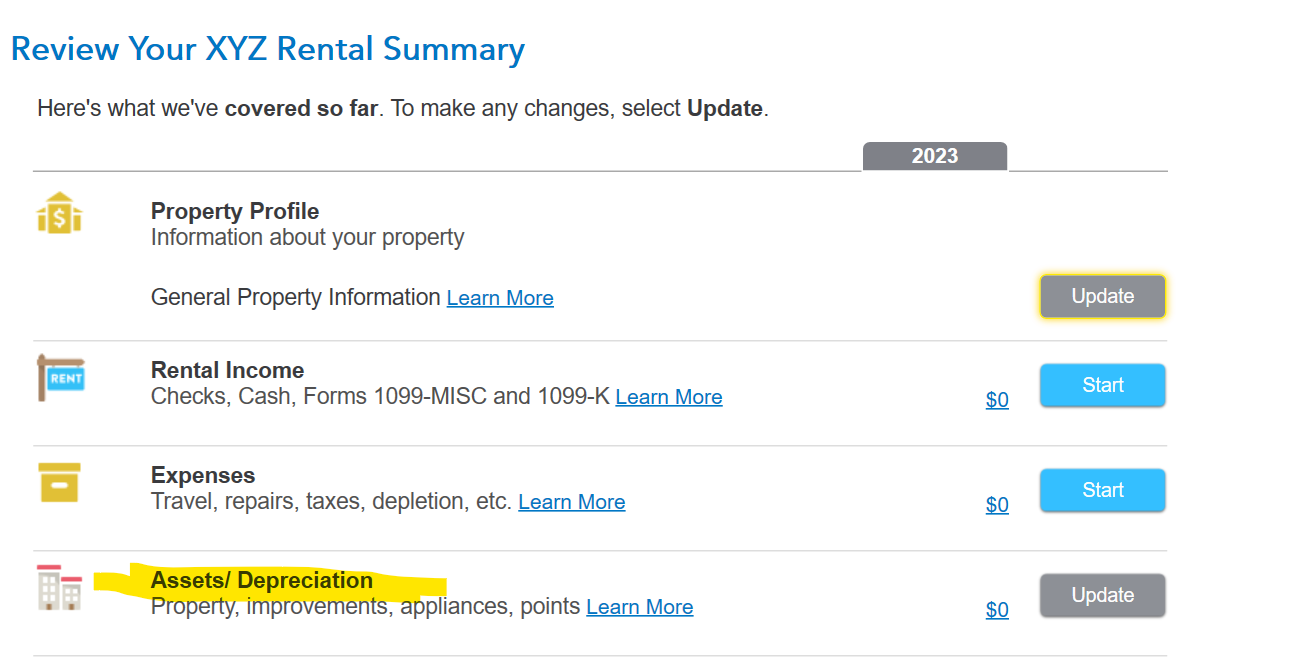Click the $0 amount for Assets/Depreciation

pos(997,610)
